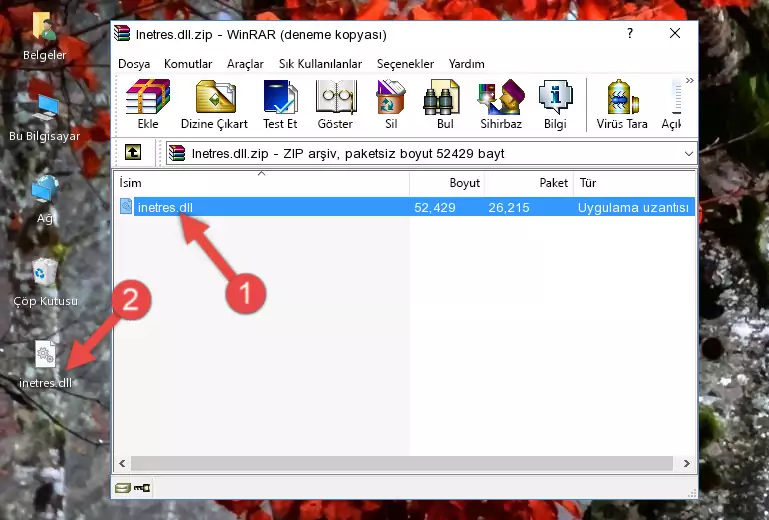Viewport: 769px width, 520px height.
Task: Close the WinRAR window
Action: [675, 33]
